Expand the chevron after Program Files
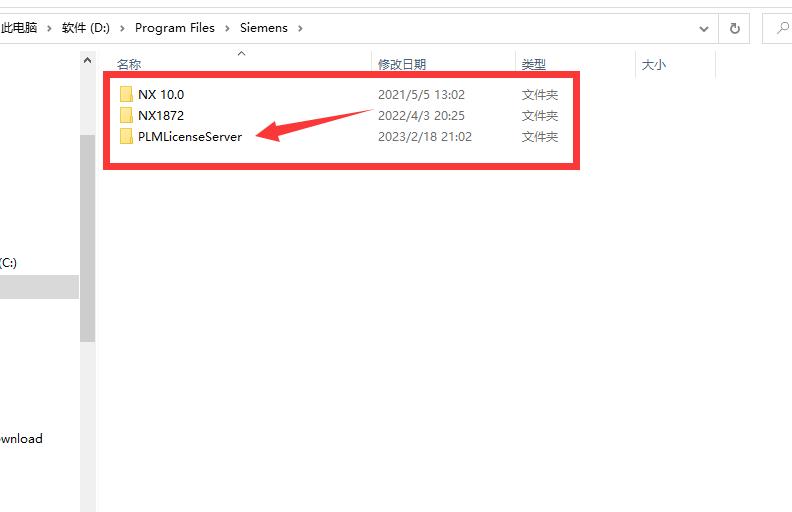The height and width of the screenshot is (512, 792). pyautogui.click(x=227, y=28)
